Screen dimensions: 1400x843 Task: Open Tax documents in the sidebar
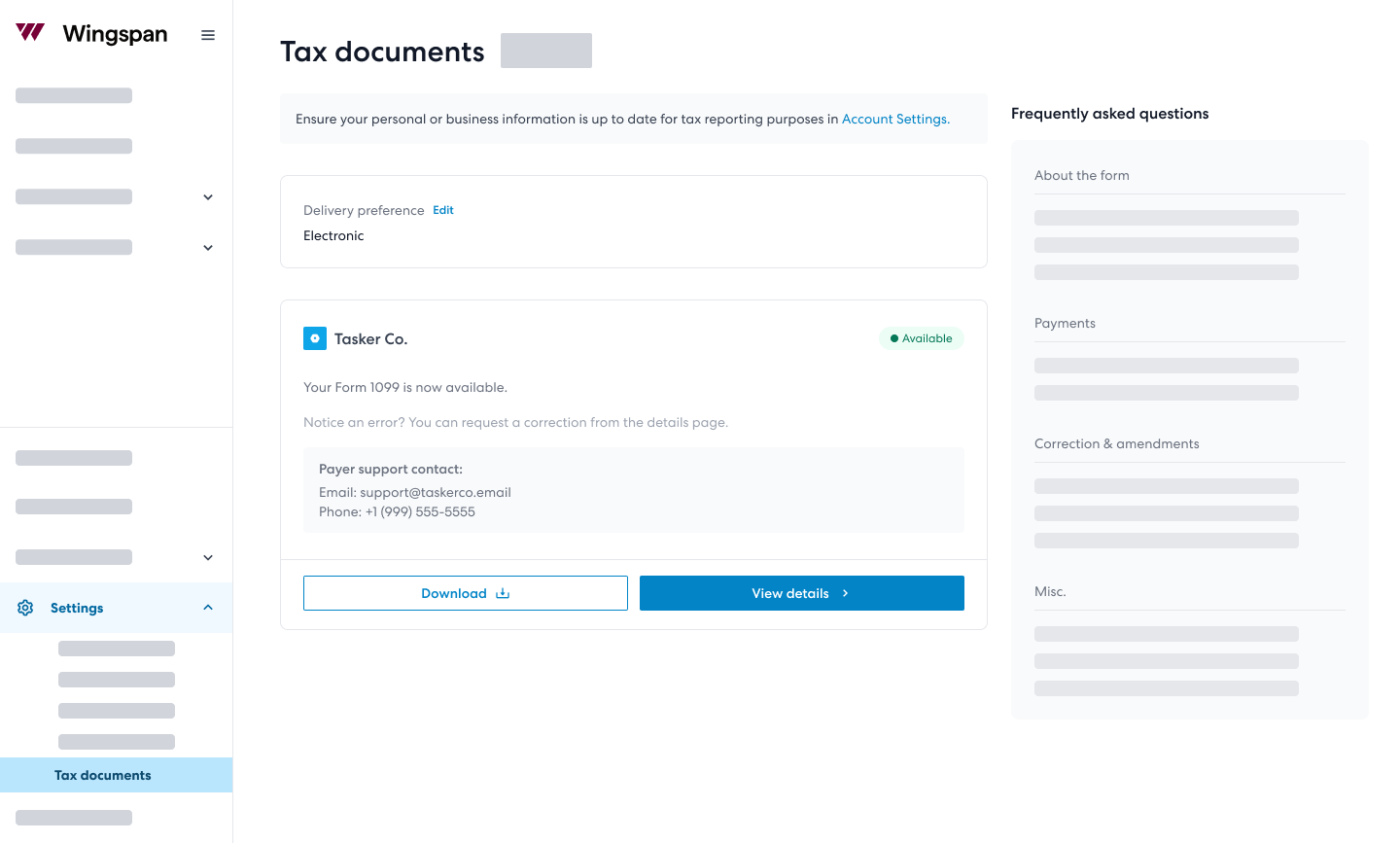pos(116,775)
